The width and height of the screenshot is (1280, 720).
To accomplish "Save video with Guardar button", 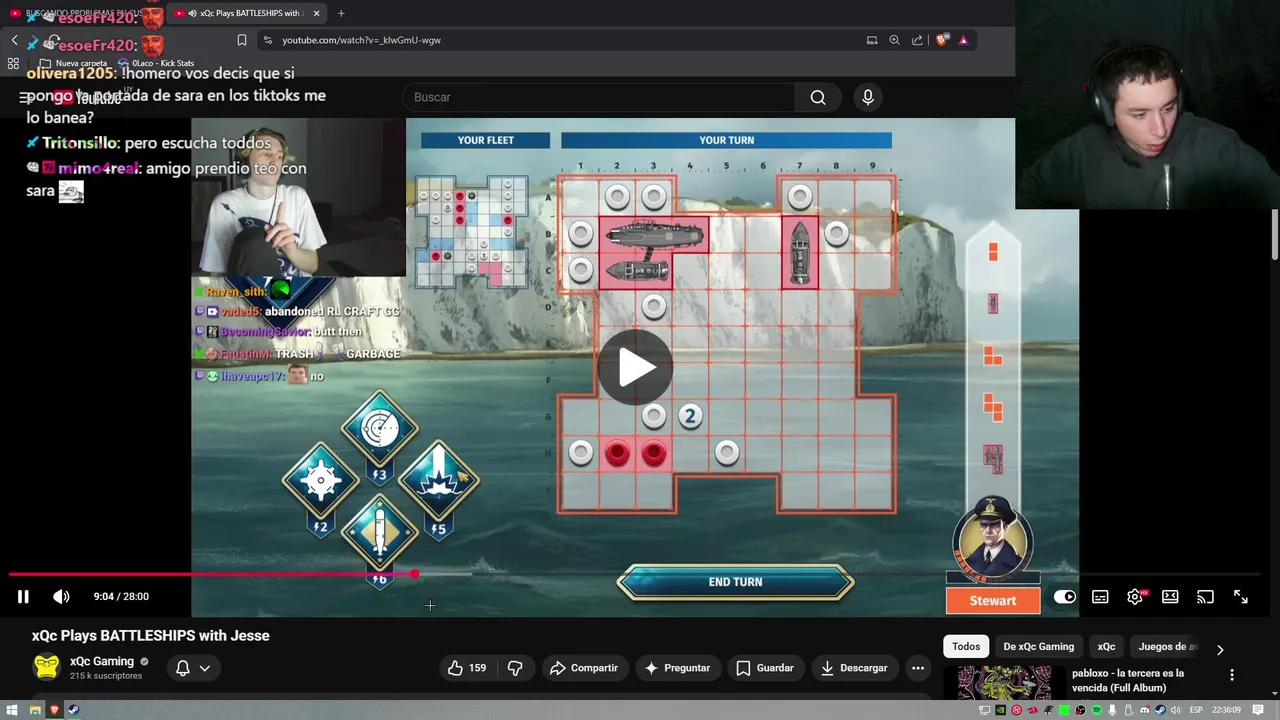I will (x=765, y=668).
